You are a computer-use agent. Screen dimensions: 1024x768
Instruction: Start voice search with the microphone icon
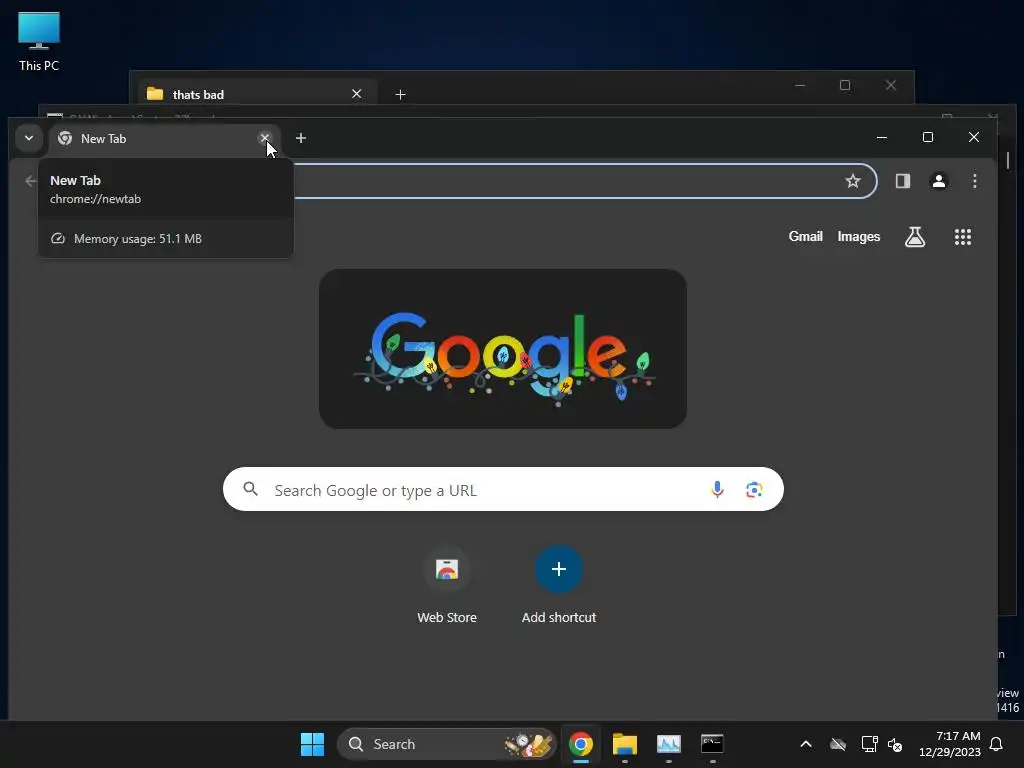pos(717,489)
